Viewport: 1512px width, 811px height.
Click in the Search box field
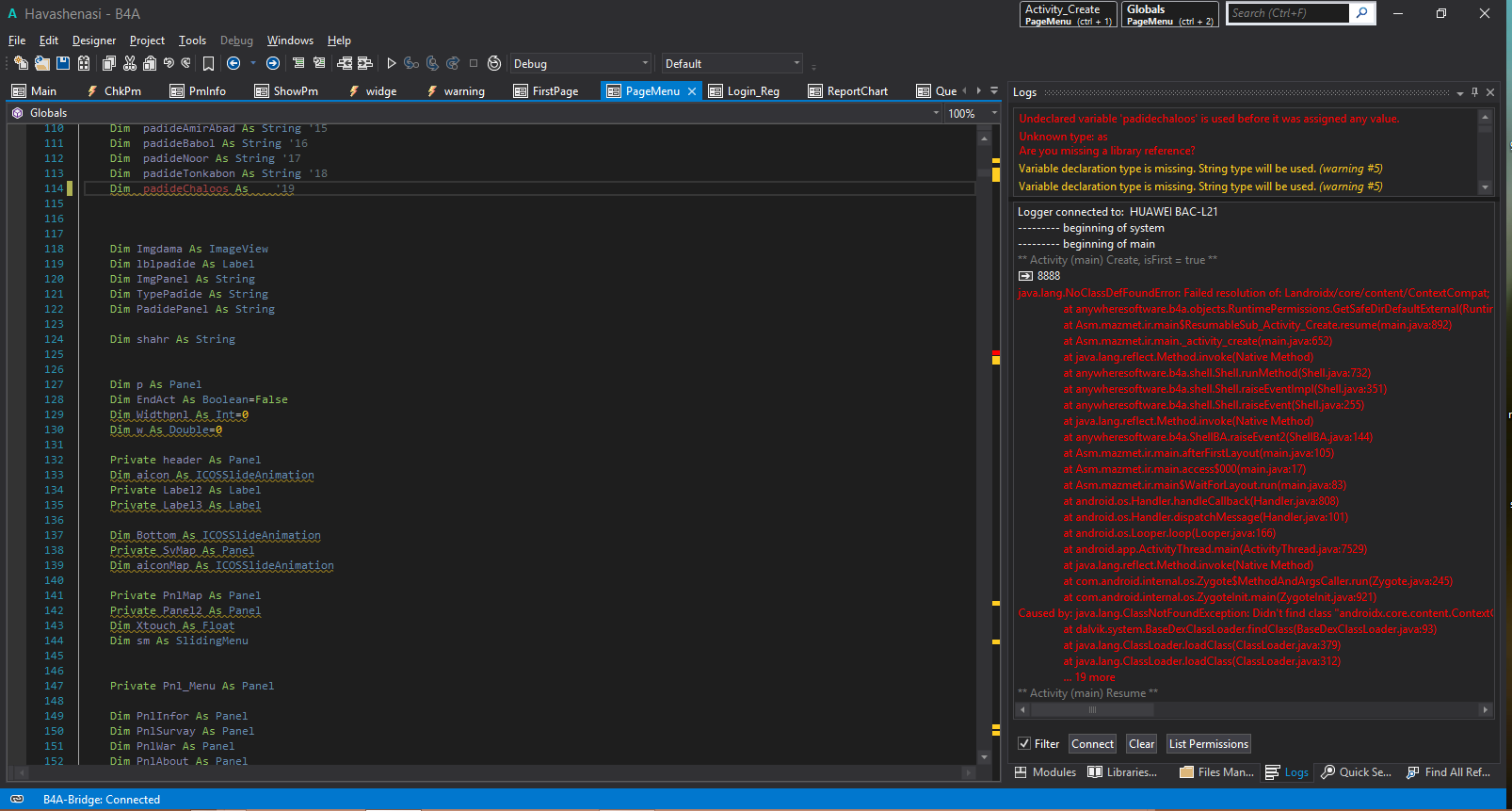[x=1287, y=13]
